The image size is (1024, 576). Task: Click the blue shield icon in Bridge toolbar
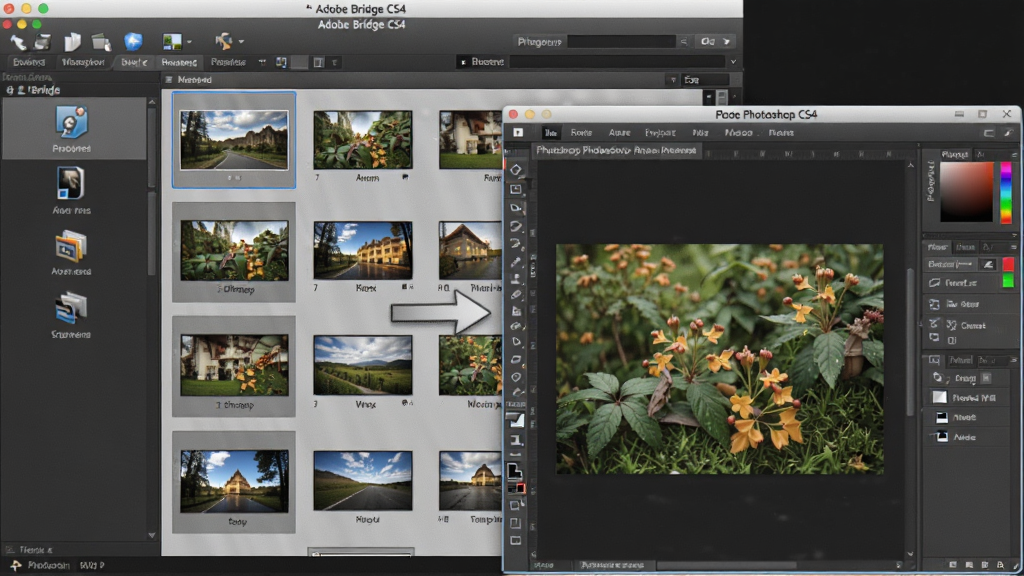133,41
